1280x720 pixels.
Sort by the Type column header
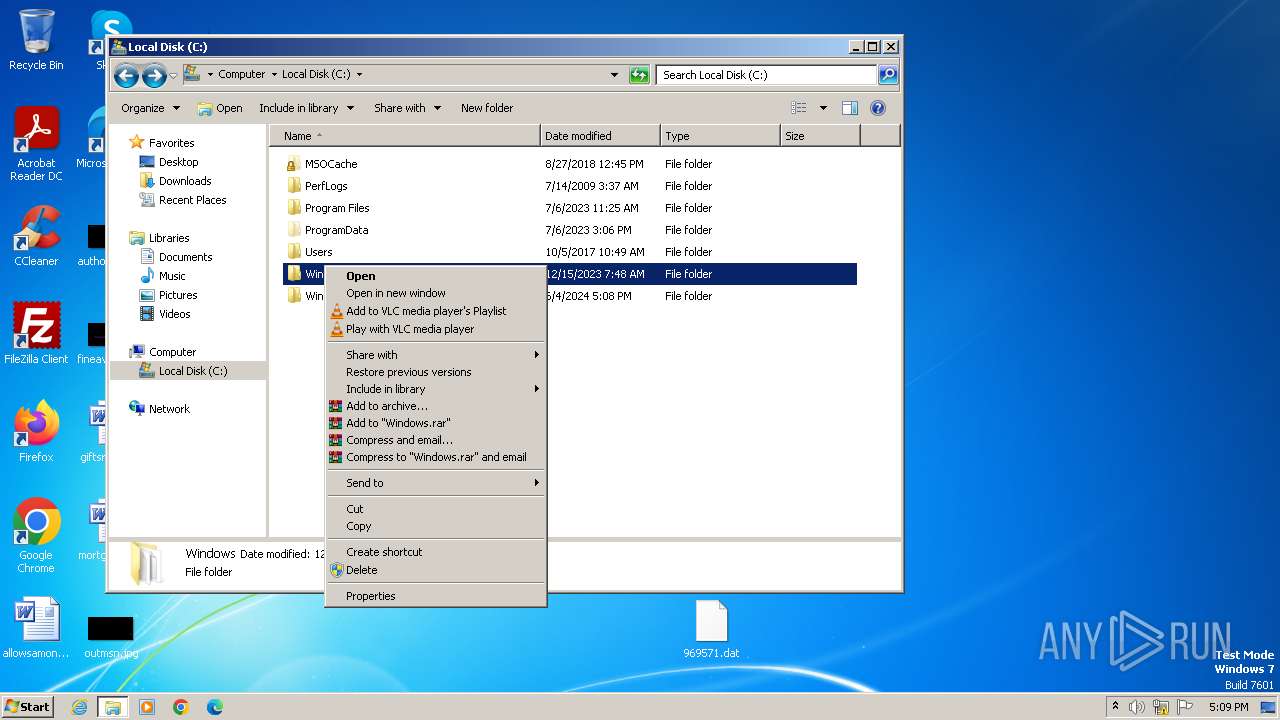(720, 136)
